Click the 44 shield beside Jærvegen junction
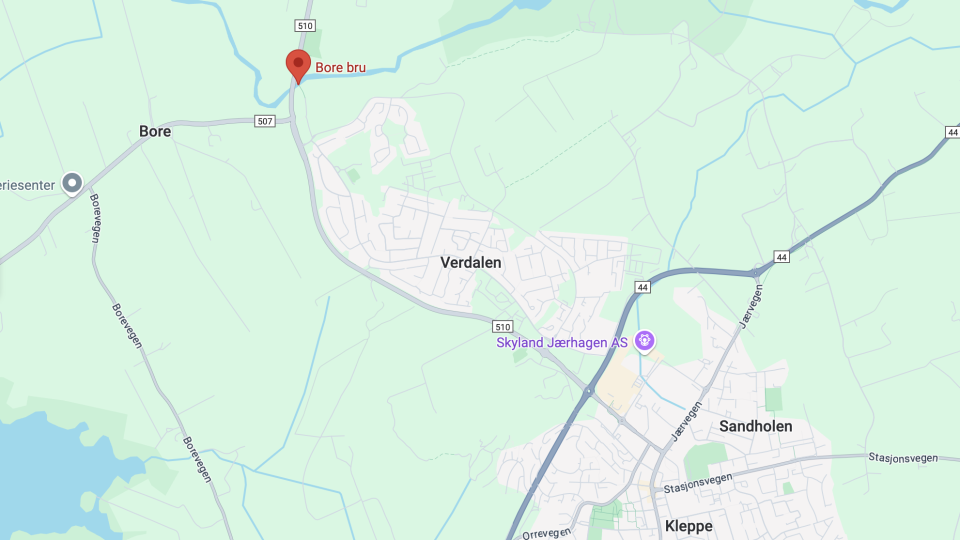960x540 pixels. click(781, 257)
